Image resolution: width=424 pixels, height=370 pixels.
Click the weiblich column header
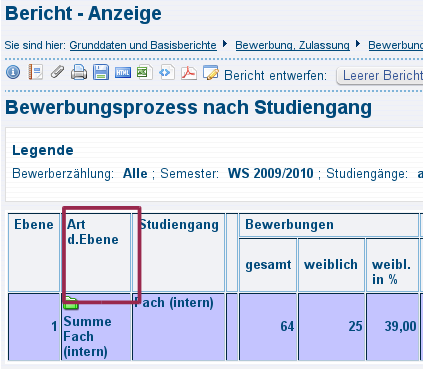[331, 265]
